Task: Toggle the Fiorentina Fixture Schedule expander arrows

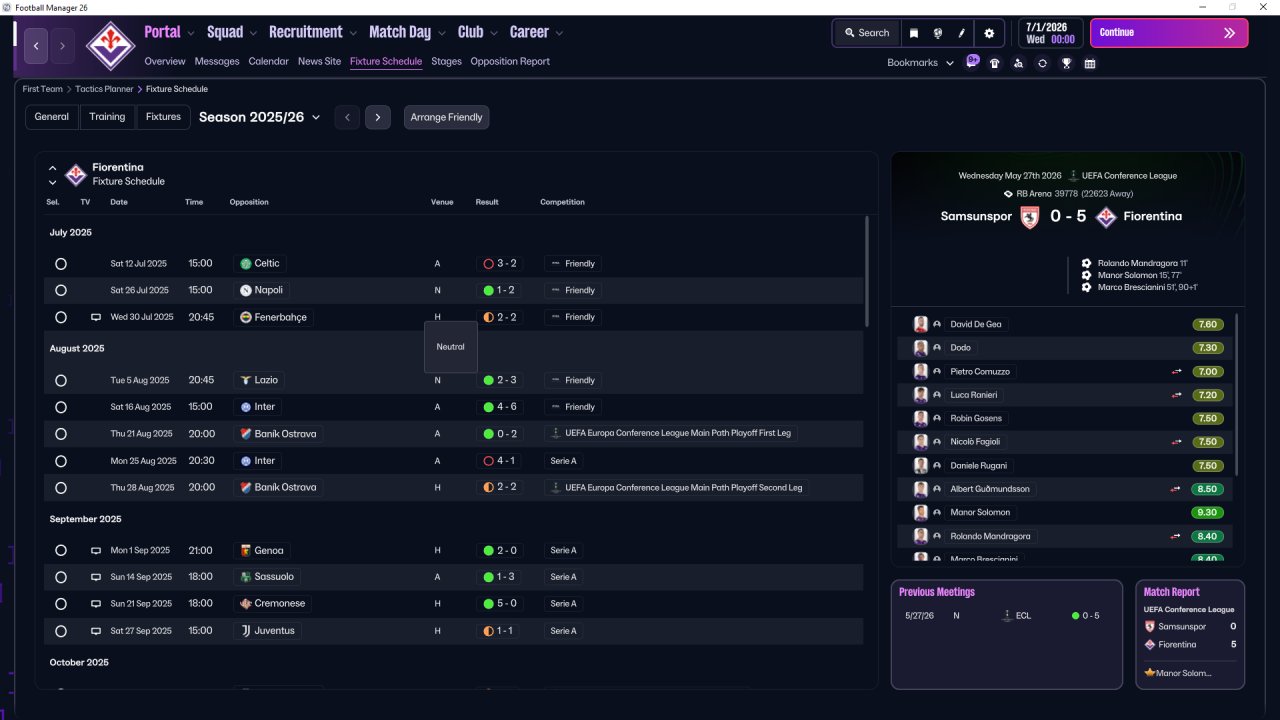Action: pos(53,175)
